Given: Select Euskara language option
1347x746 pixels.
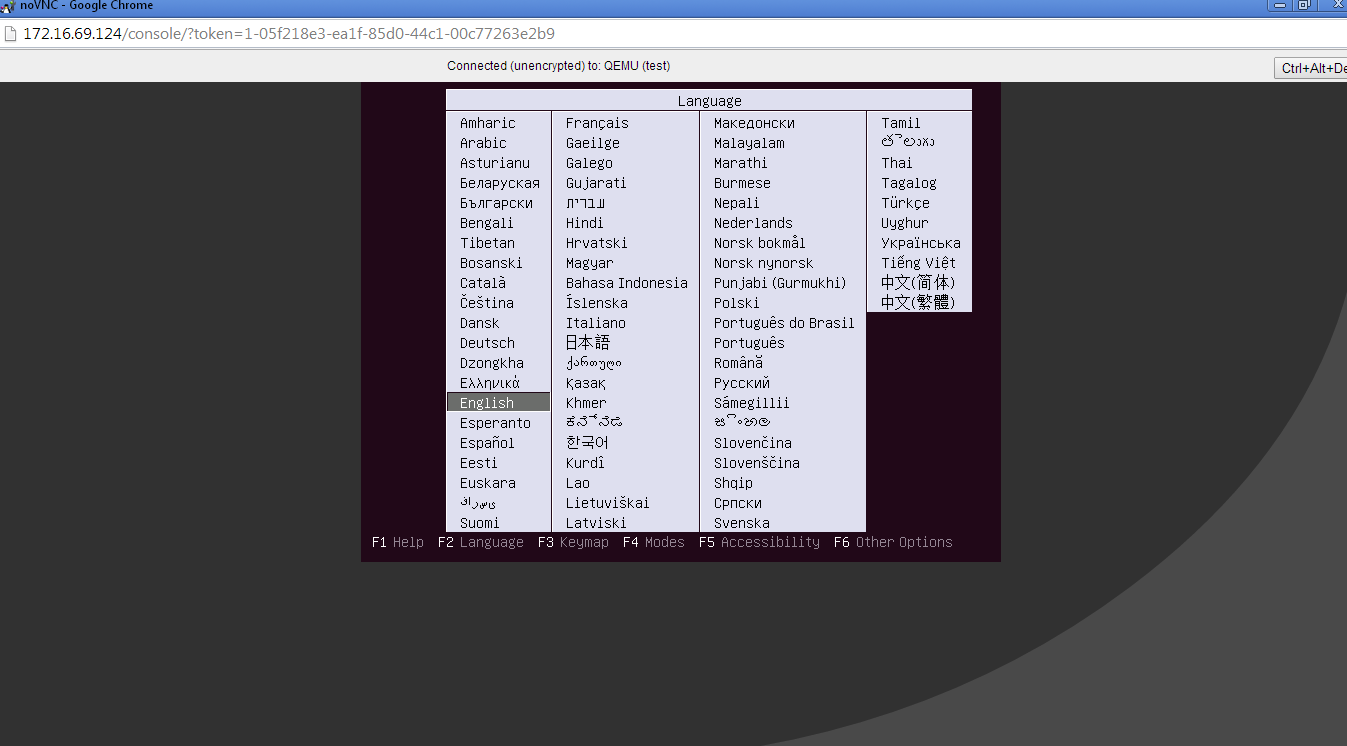Looking at the screenshot, I should click(488, 483).
